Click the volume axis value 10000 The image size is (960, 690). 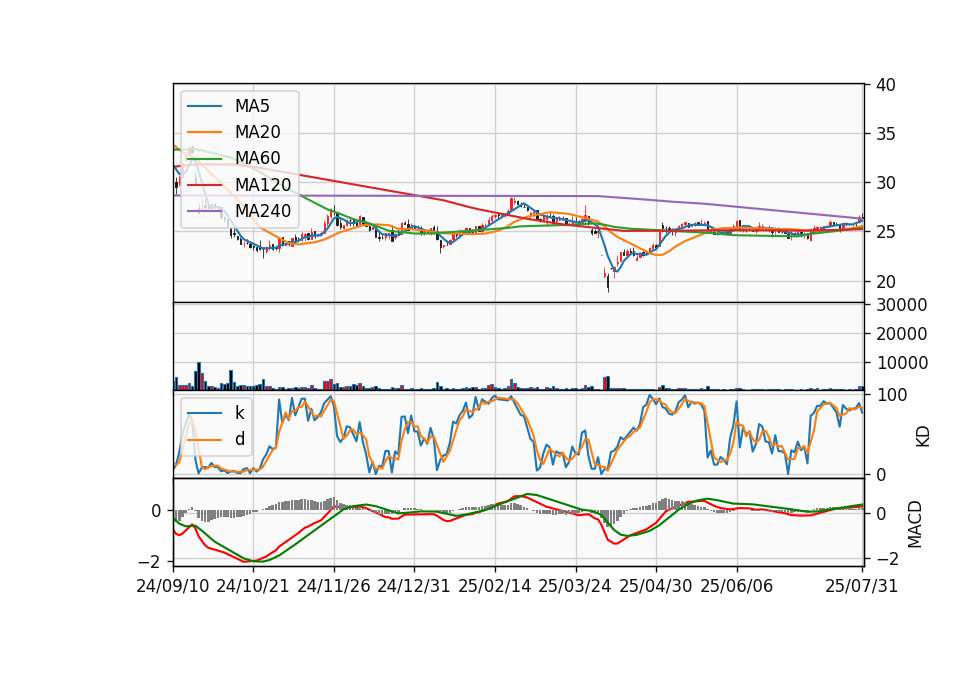[901, 363]
